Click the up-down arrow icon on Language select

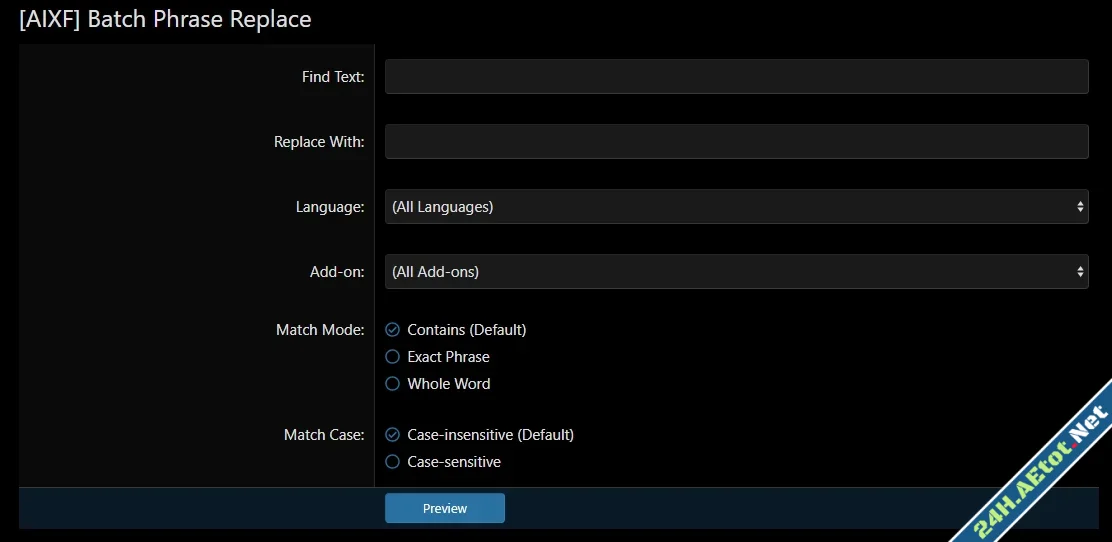(x=1080, y=207)
